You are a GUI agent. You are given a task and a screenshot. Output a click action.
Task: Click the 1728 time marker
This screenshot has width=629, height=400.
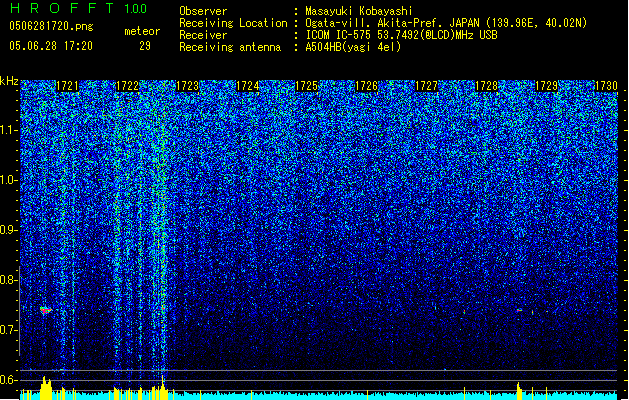tap(486, 86)
